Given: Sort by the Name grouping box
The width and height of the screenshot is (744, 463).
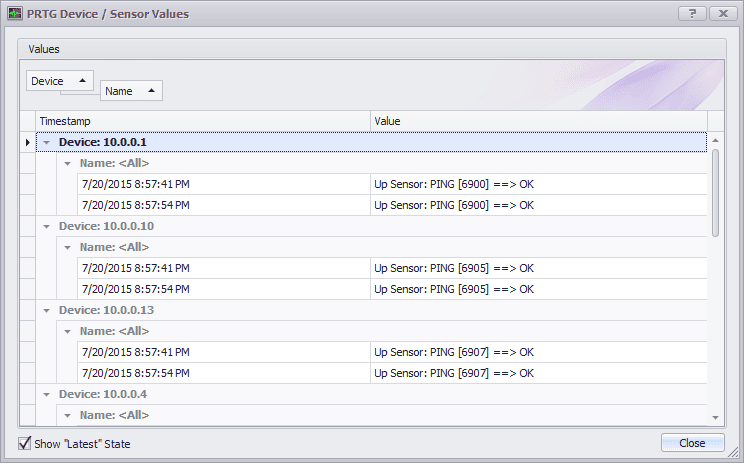Looking at the screenshot, I should [131, 91].
